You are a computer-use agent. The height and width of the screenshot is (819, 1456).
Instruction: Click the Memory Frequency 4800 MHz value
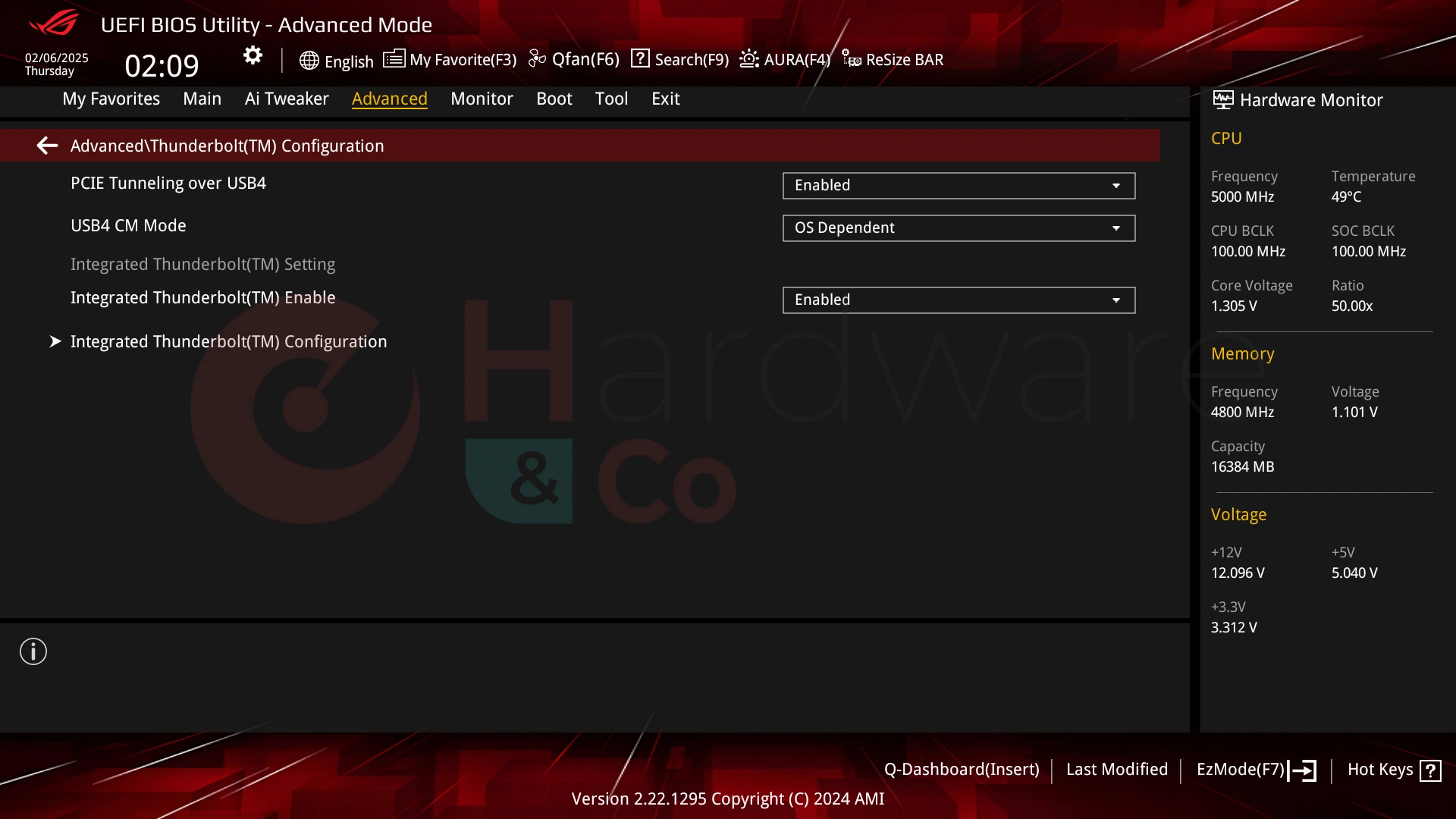[1242, 412]
